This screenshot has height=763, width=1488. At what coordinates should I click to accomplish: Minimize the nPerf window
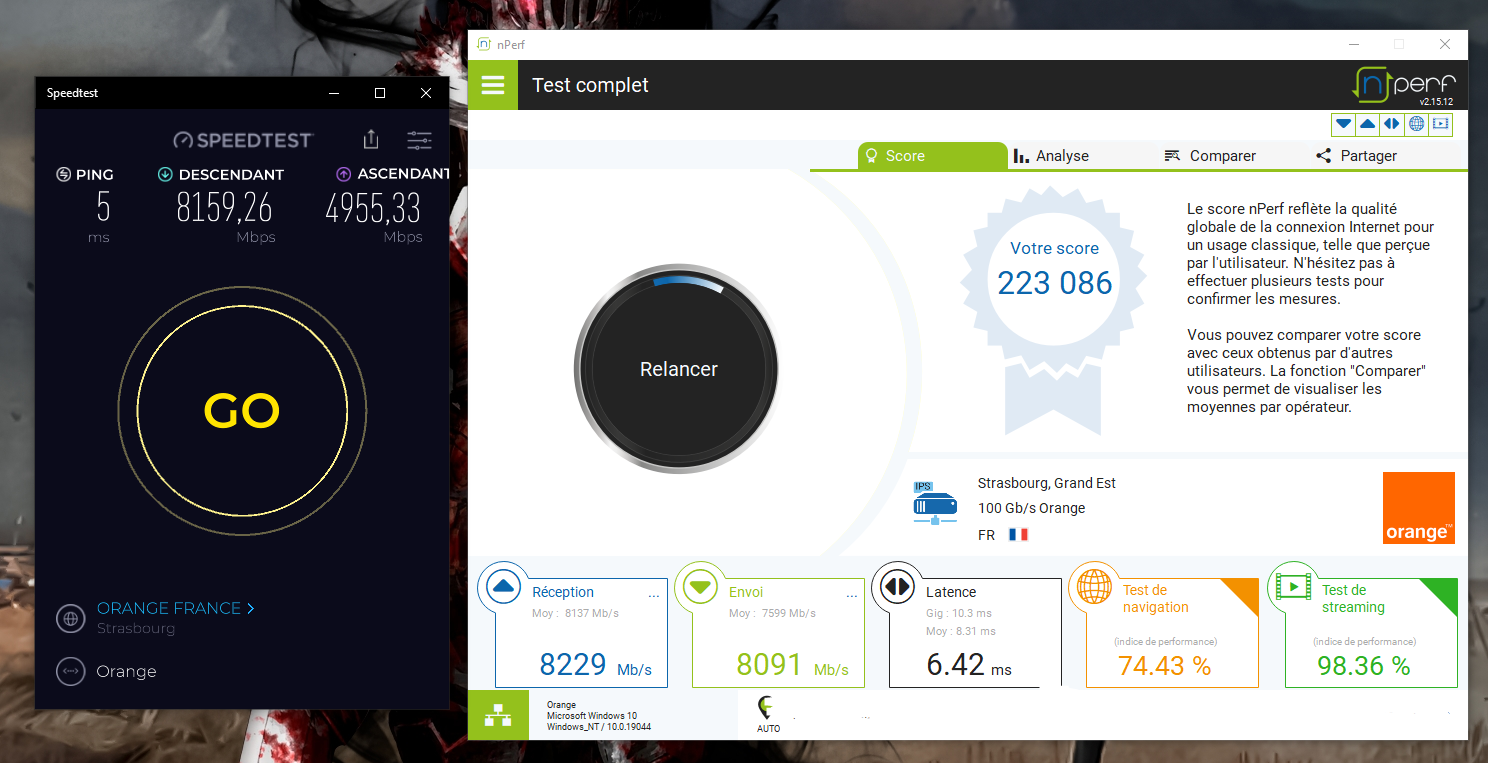pos(1353,45)
